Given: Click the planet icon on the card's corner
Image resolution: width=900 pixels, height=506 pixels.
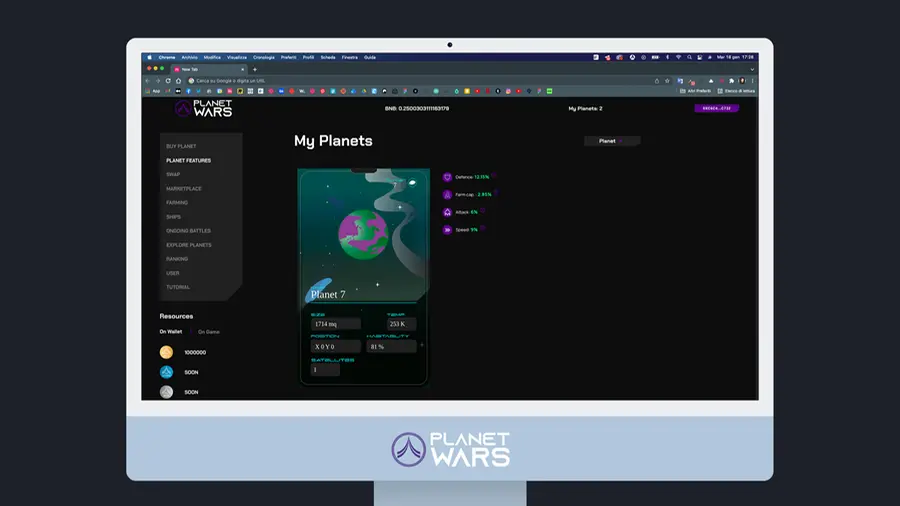Looking at the screenshot, I should point(412,182).
